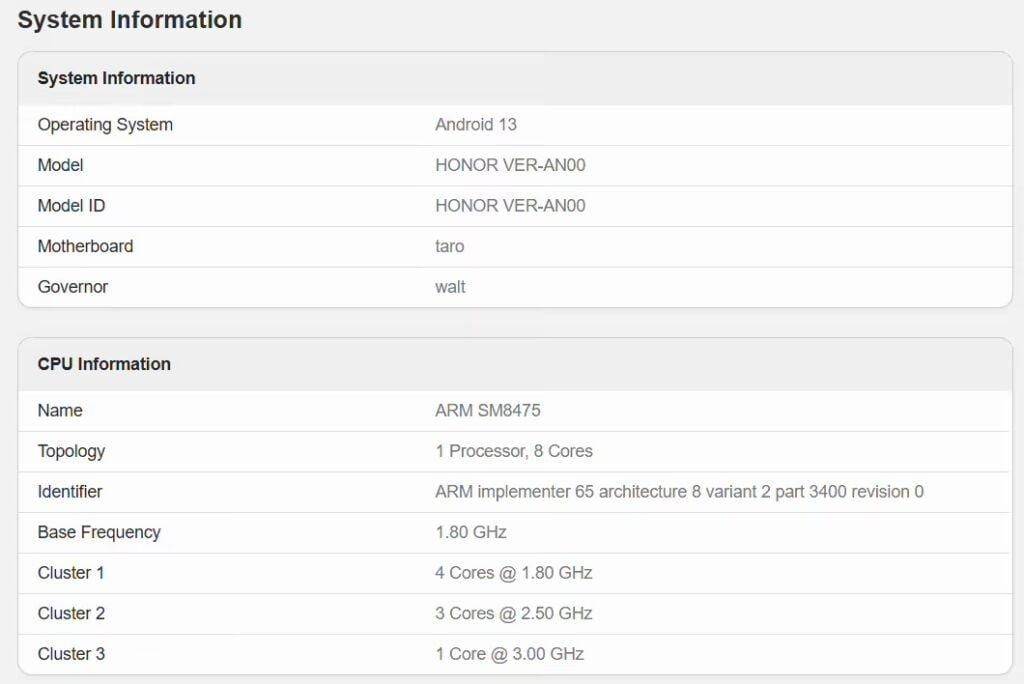Click the Topology row label
This screenshot has width=1024, height=684.
[x=71, y=451]
